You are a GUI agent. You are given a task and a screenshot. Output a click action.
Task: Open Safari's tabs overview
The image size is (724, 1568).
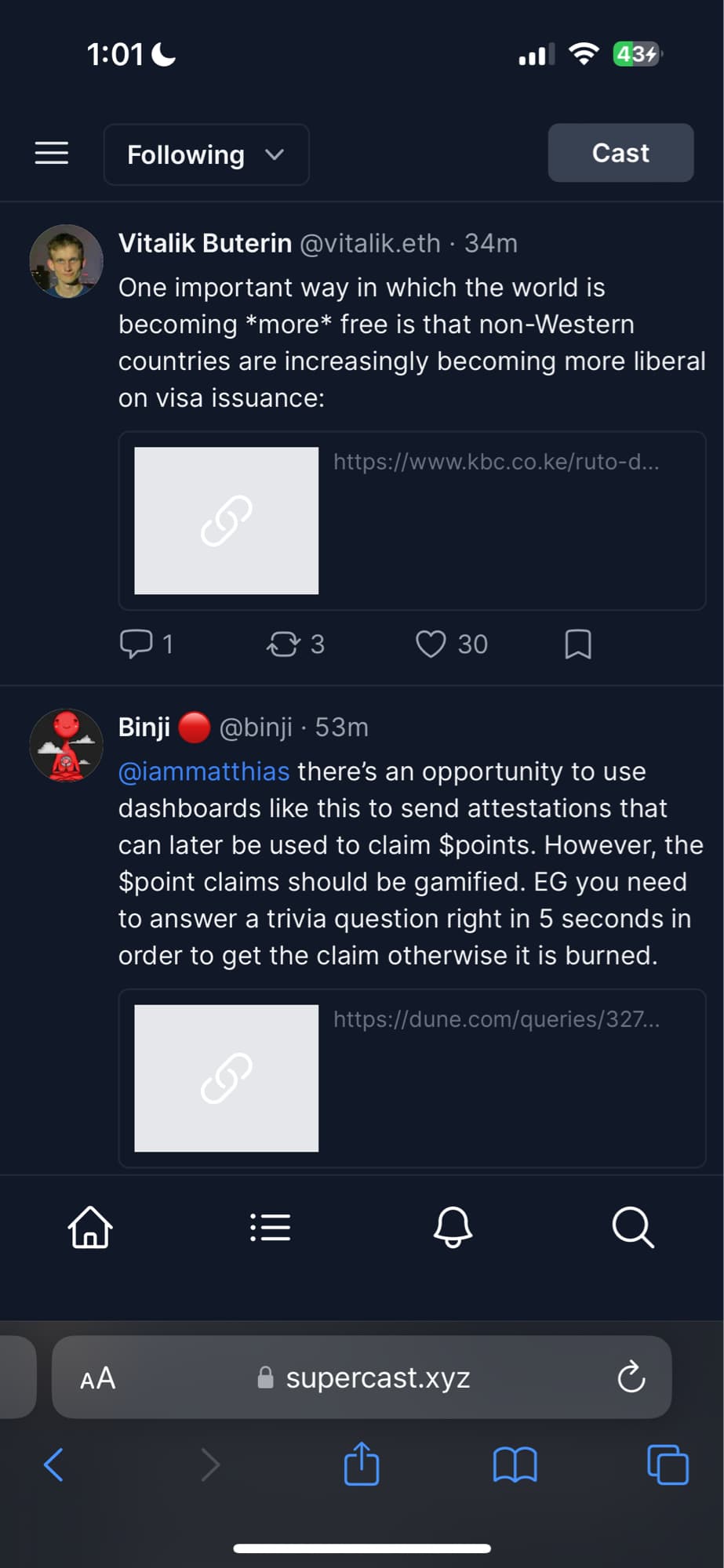click(668, 1464)
